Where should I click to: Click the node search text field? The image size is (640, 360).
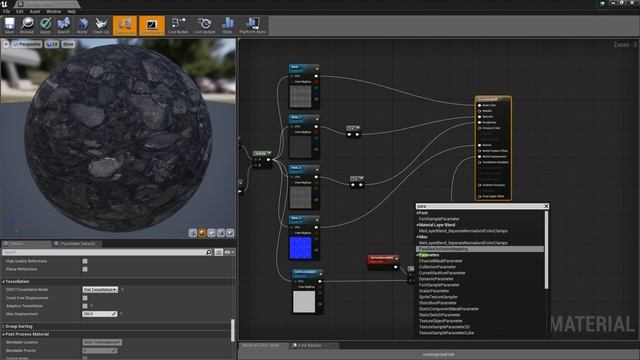480,206
